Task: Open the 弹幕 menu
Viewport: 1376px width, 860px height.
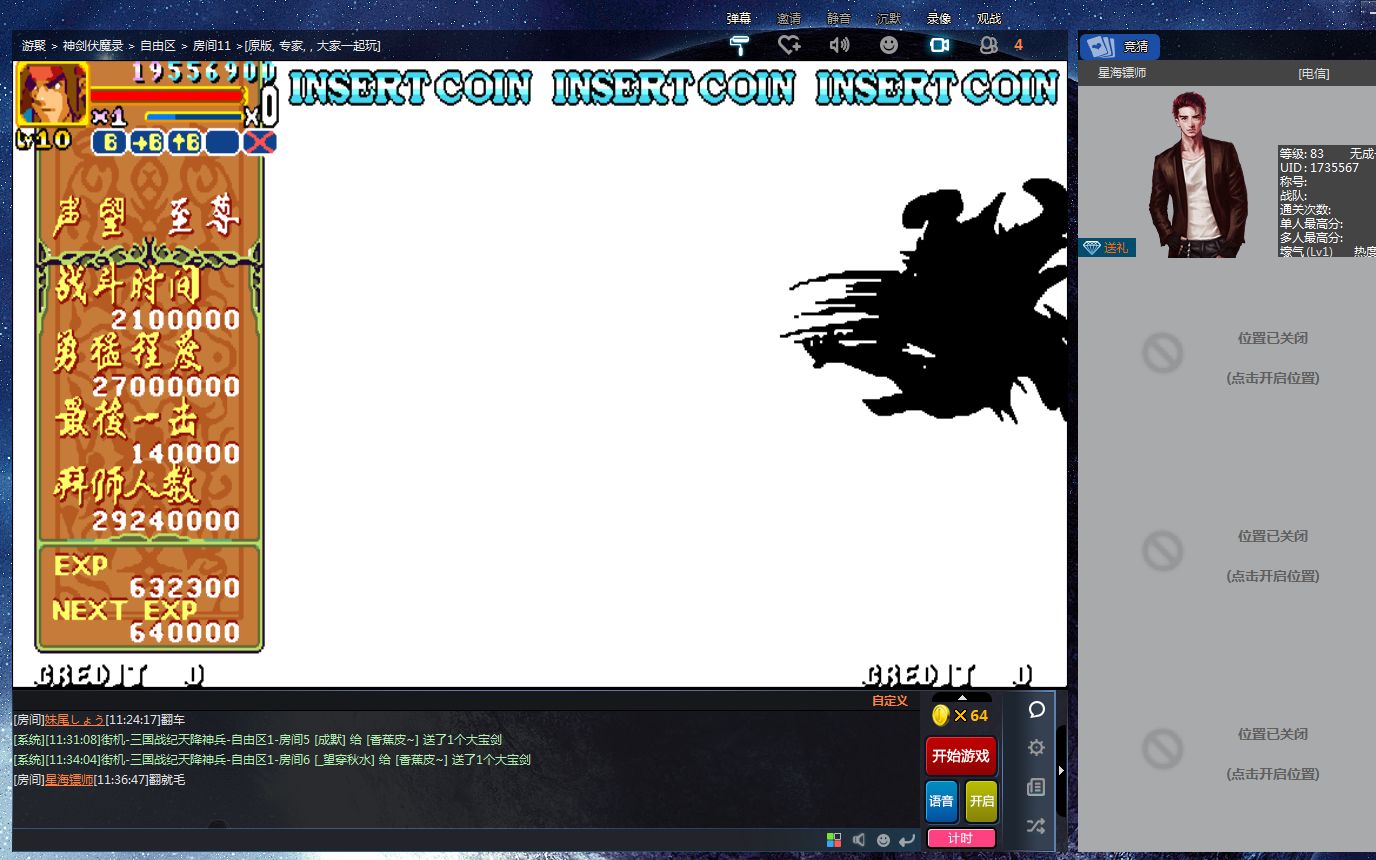Action: click(x=739, y=19)
